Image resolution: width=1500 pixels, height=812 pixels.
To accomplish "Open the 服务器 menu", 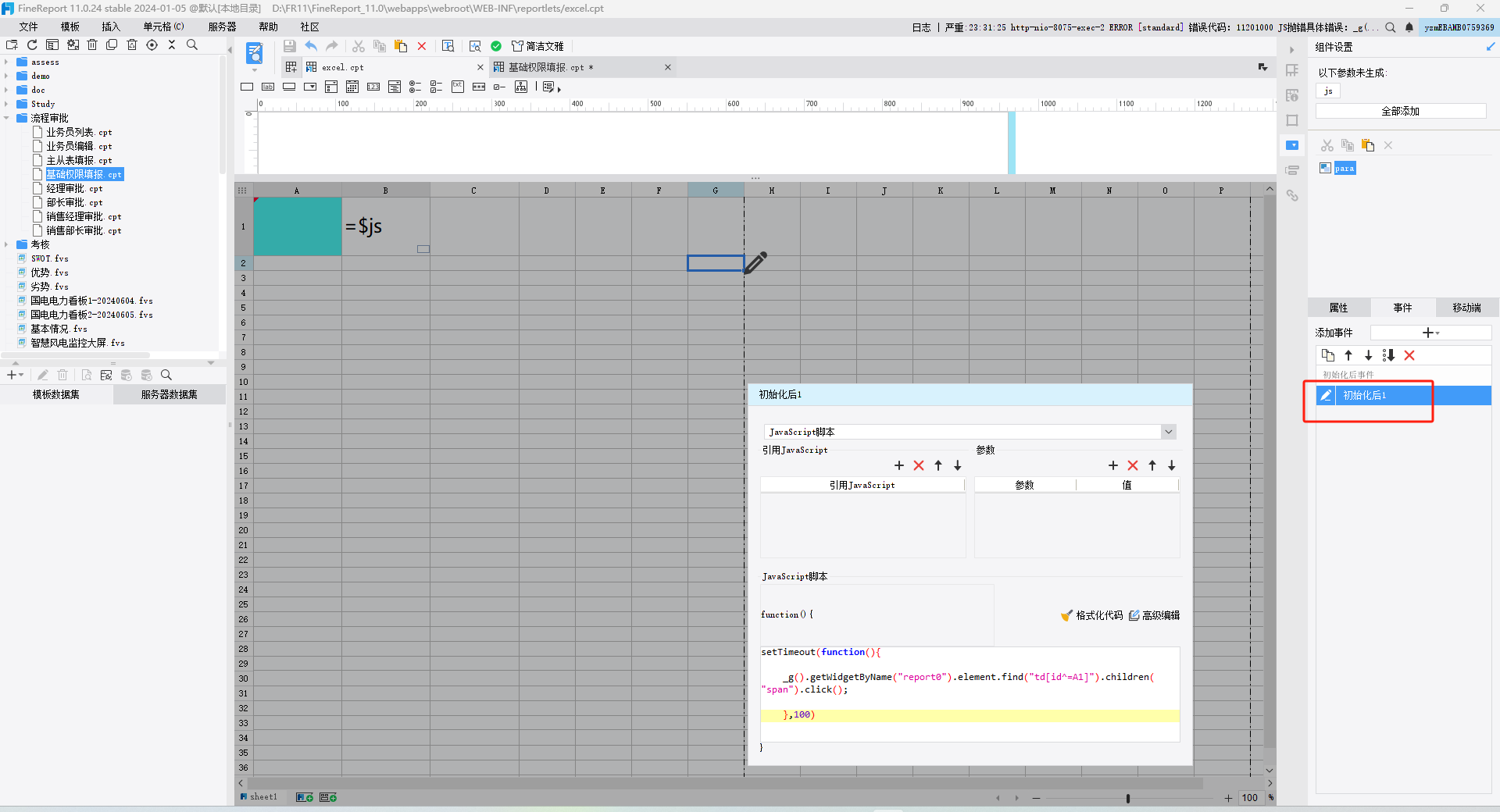I will (222, 27).
